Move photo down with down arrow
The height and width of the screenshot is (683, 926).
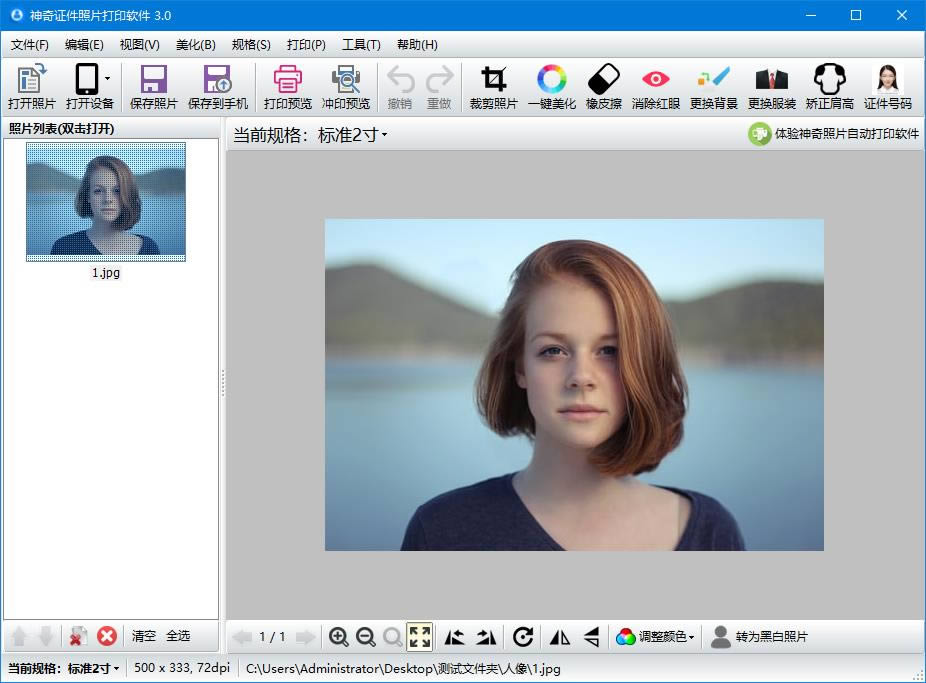tap(45, 636)
